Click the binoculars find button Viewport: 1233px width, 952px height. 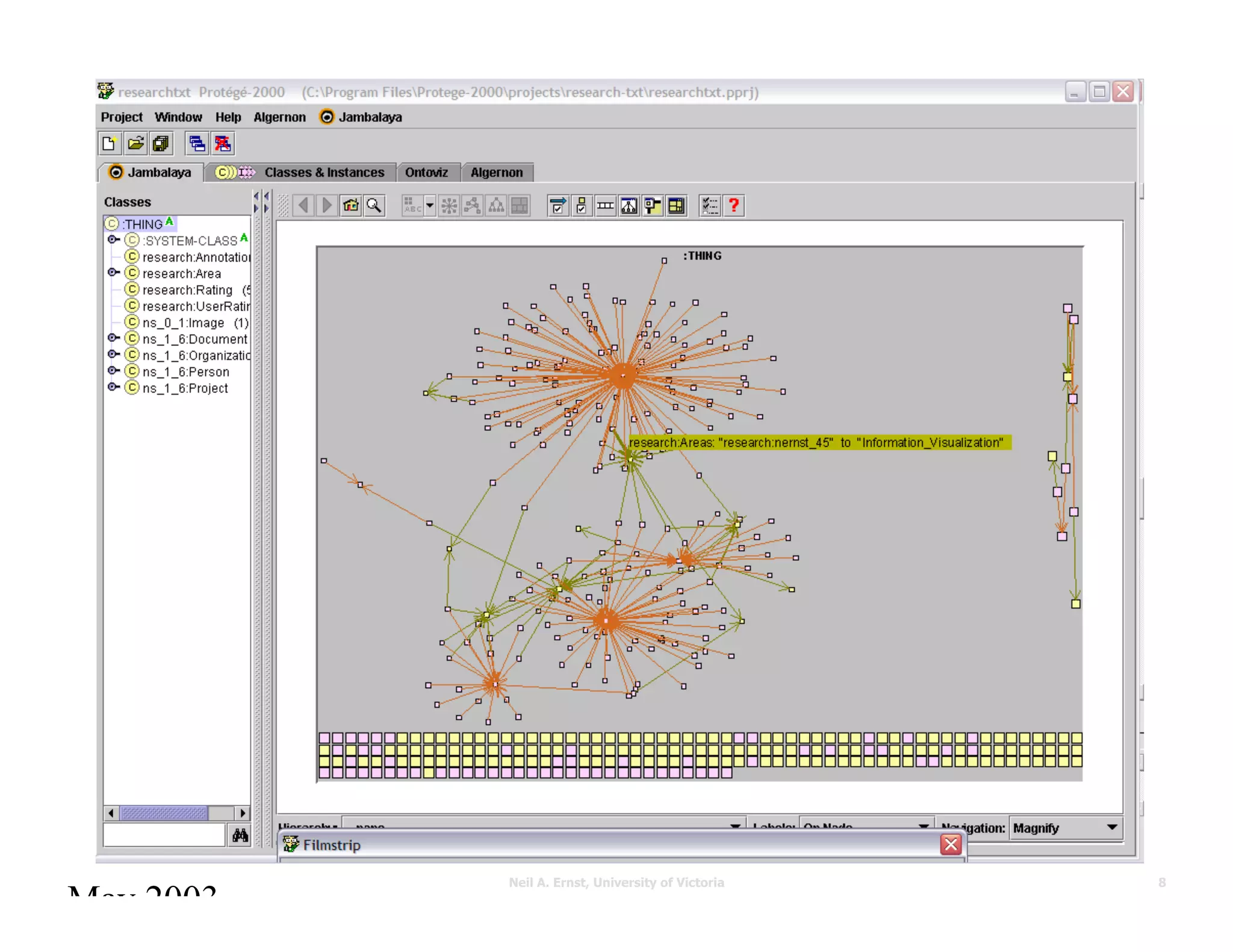[x=240, y=835]
